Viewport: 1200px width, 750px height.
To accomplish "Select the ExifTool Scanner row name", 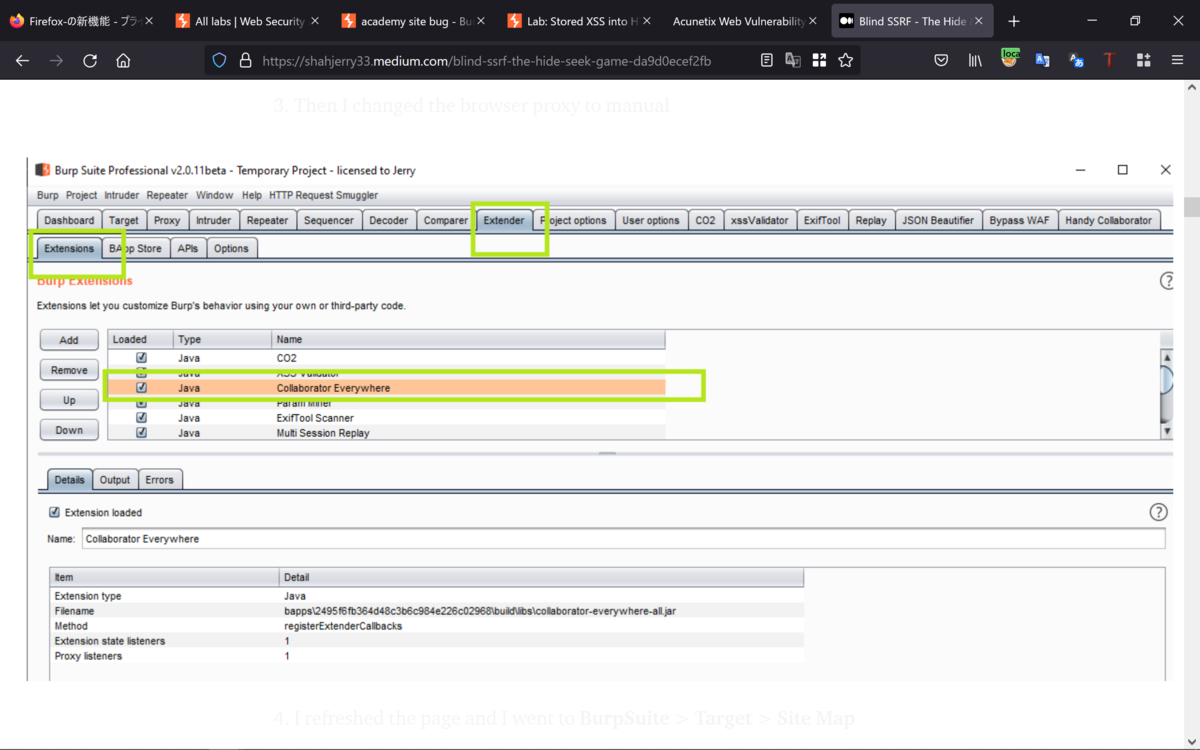I will (x=315, y=418).
